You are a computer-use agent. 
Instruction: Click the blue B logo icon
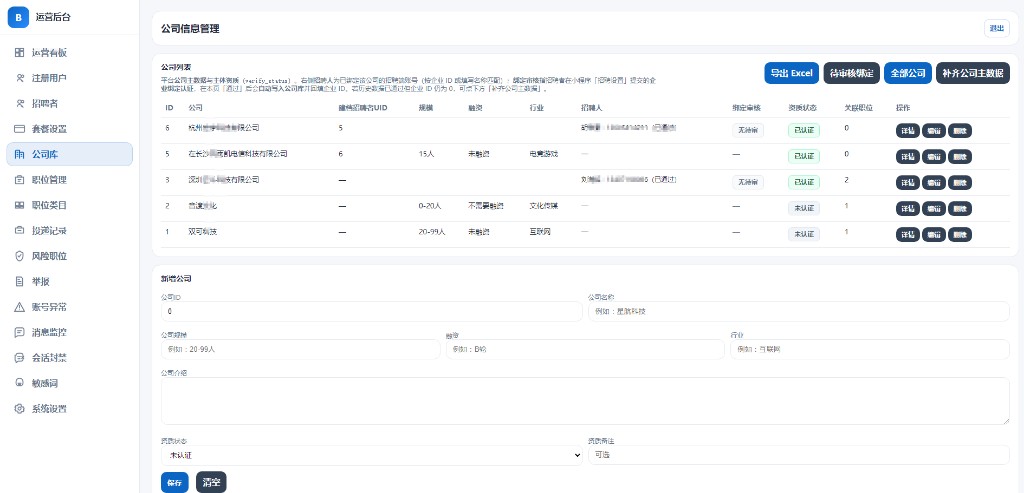(x=18, y=17)
